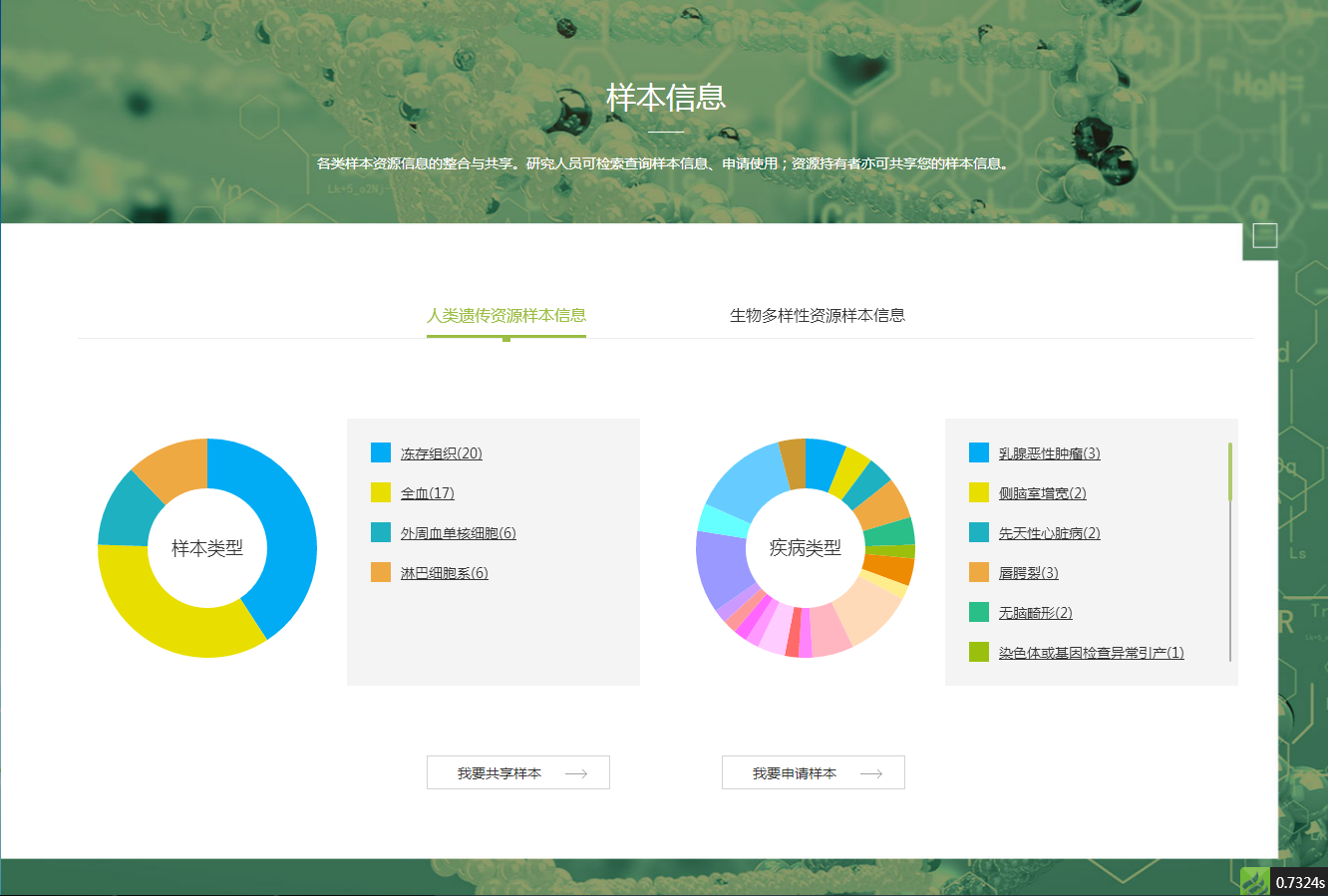Open the 乳腺恶性肿瘤(3) disease link
The height and width of the screenshot is (896, 1328).
(1049, 453)
